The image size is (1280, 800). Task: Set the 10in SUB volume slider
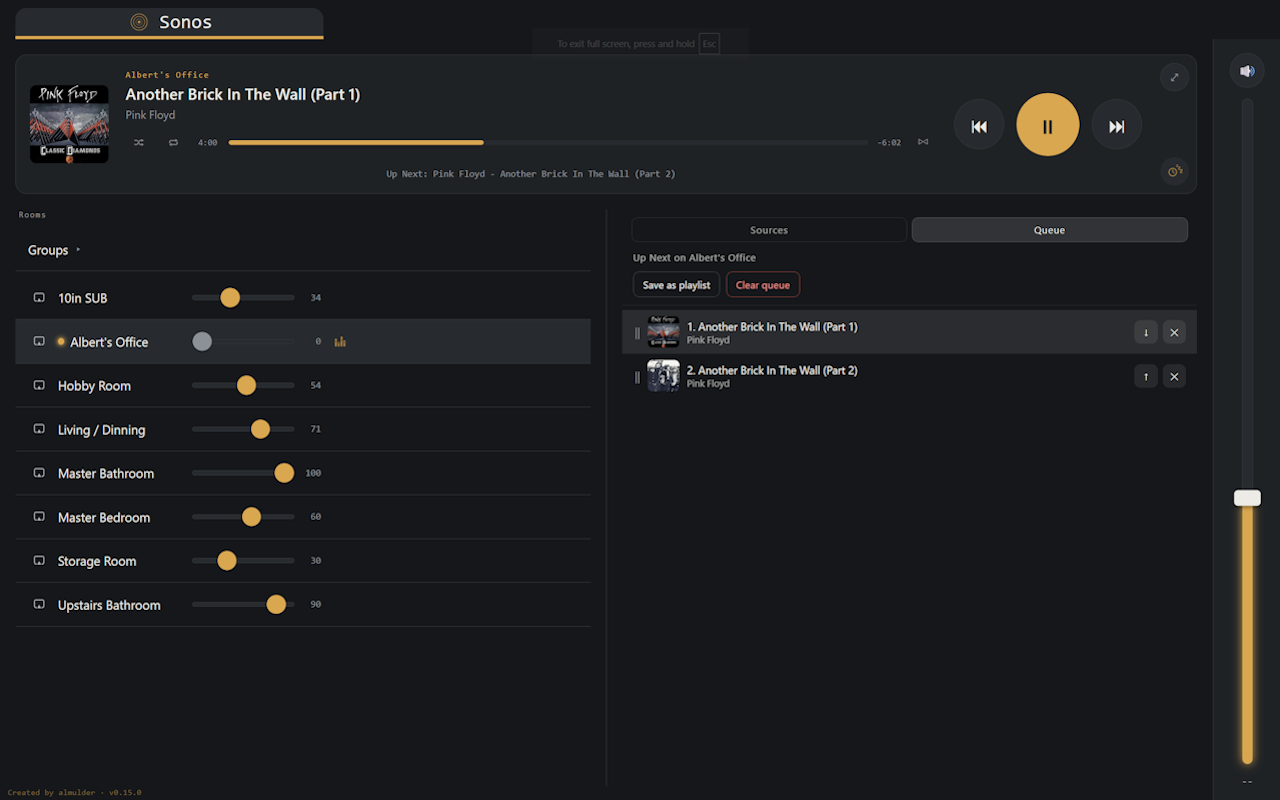(243, 298)
